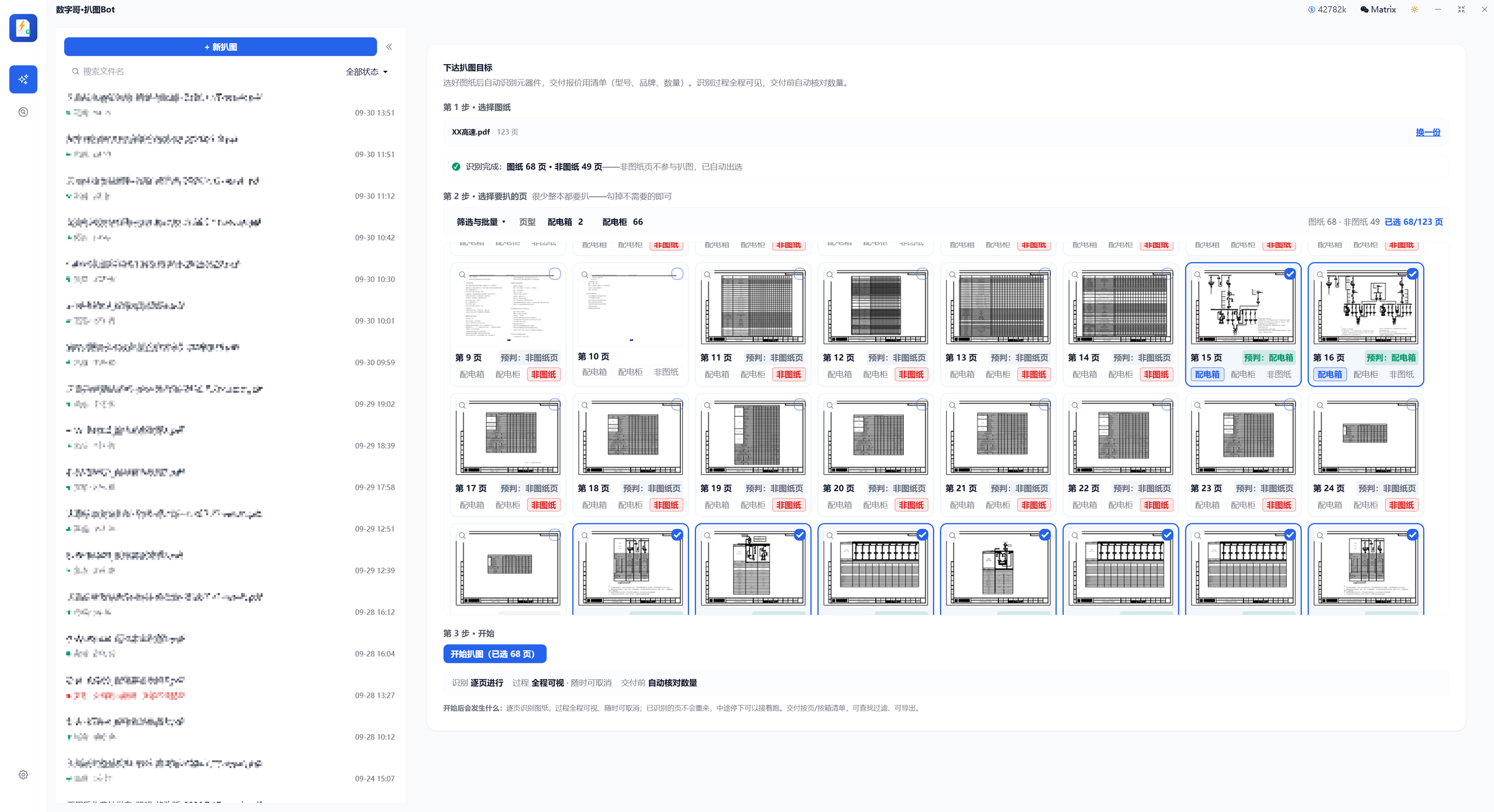
Task: Zoom preview of page 11 thumbnail
Action: pyautogui.click(x=707, y=274)
